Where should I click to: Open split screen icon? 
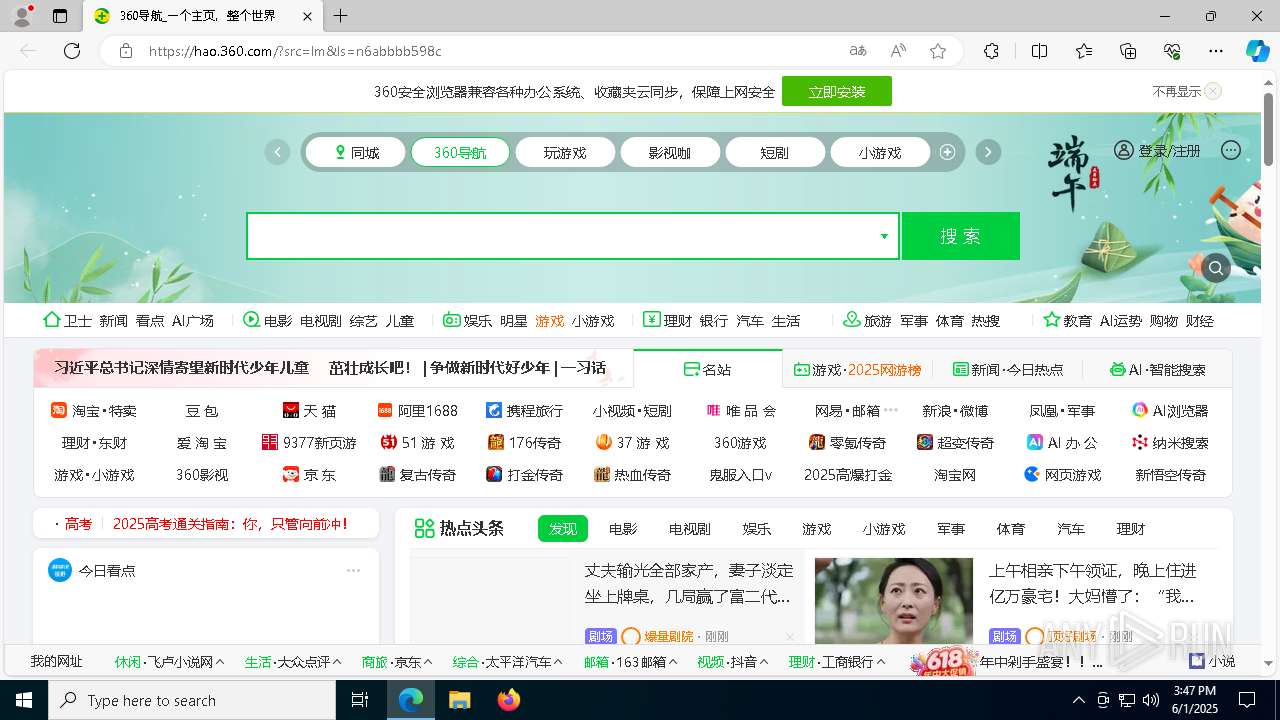point(1040,51)
